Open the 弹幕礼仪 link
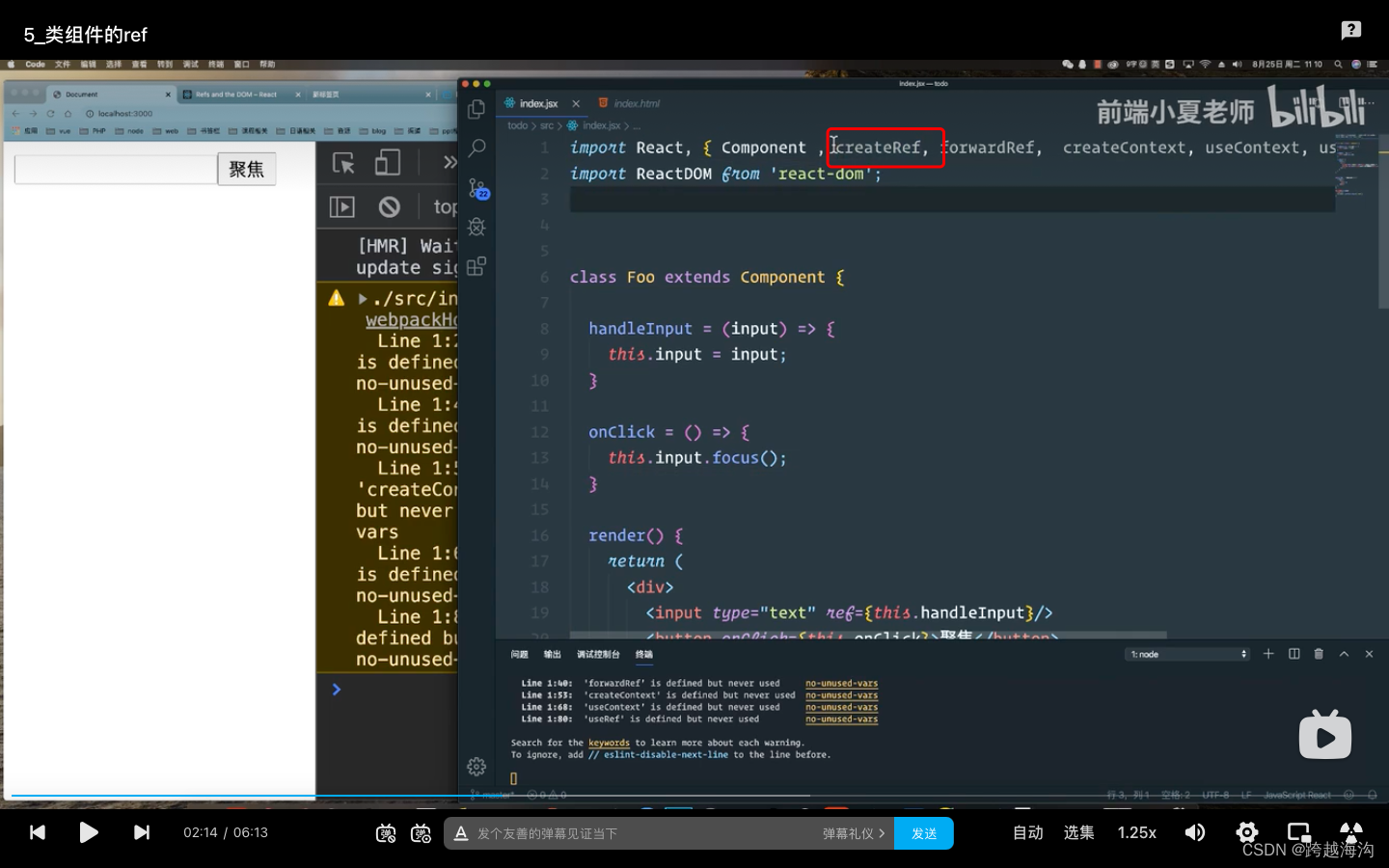 [x=854, y=833]
